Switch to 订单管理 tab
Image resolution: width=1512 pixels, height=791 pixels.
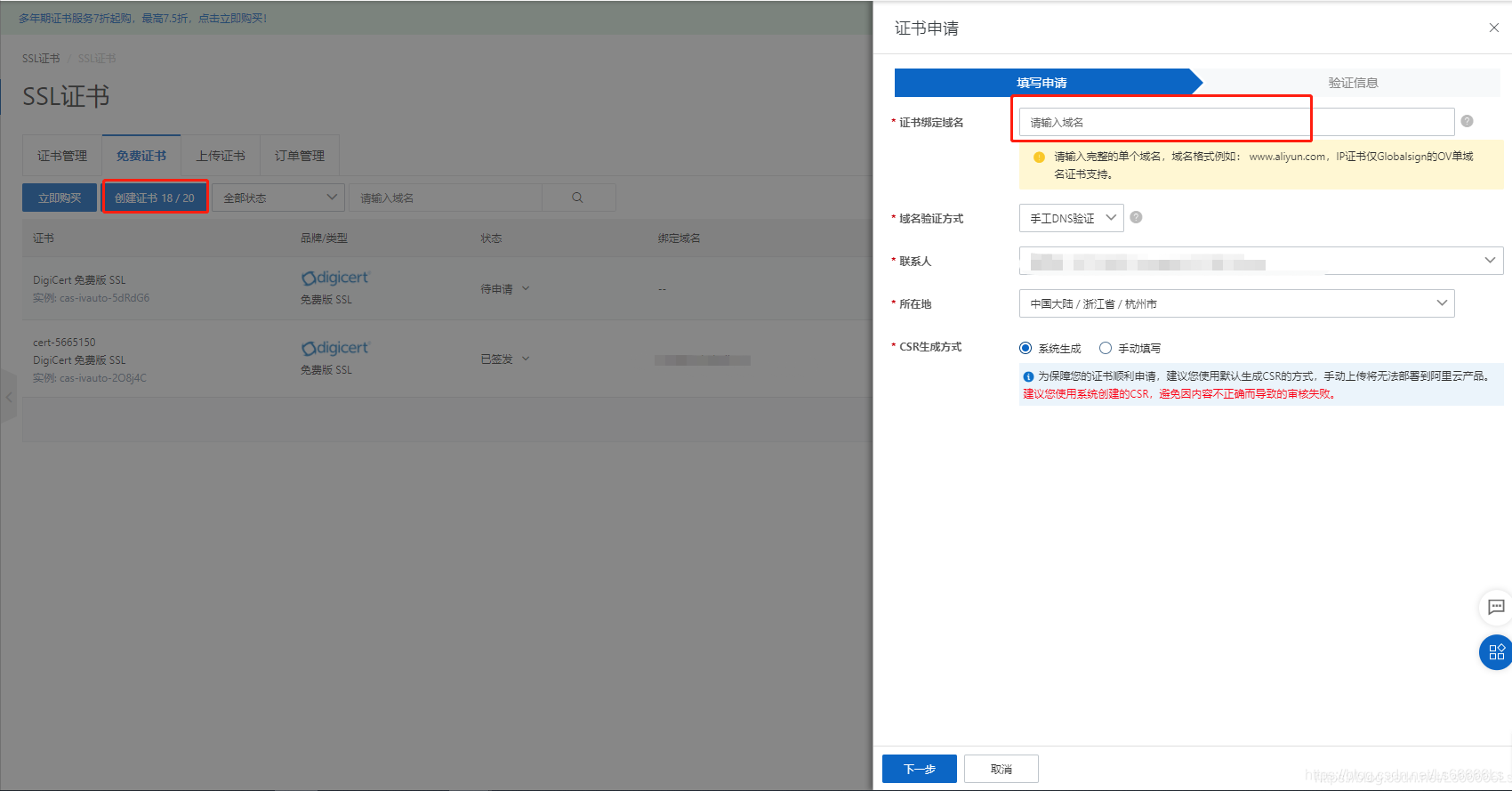pyautogui.click(x=300, y=156)
